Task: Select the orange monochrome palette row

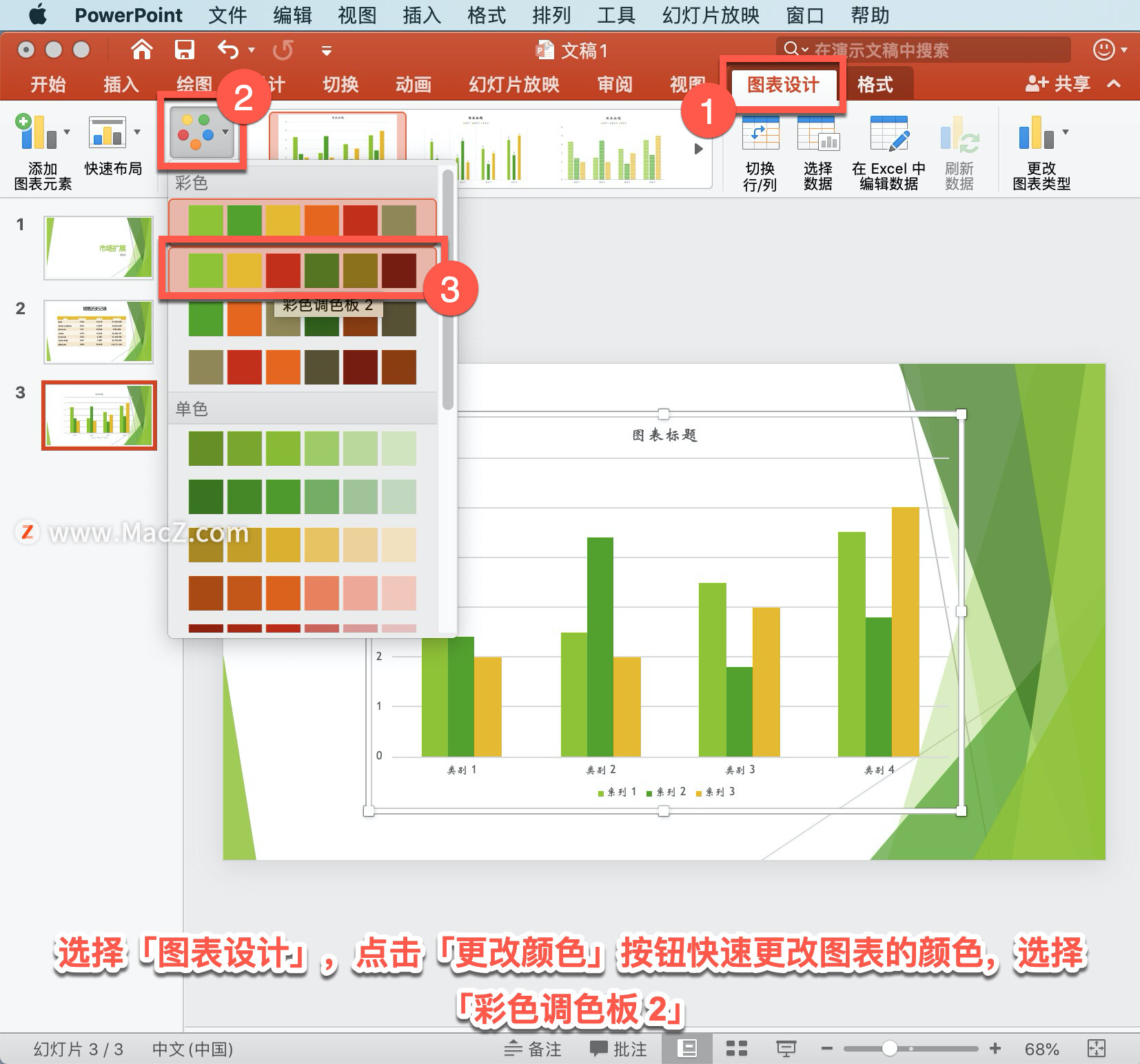Action: click(303, 593)
